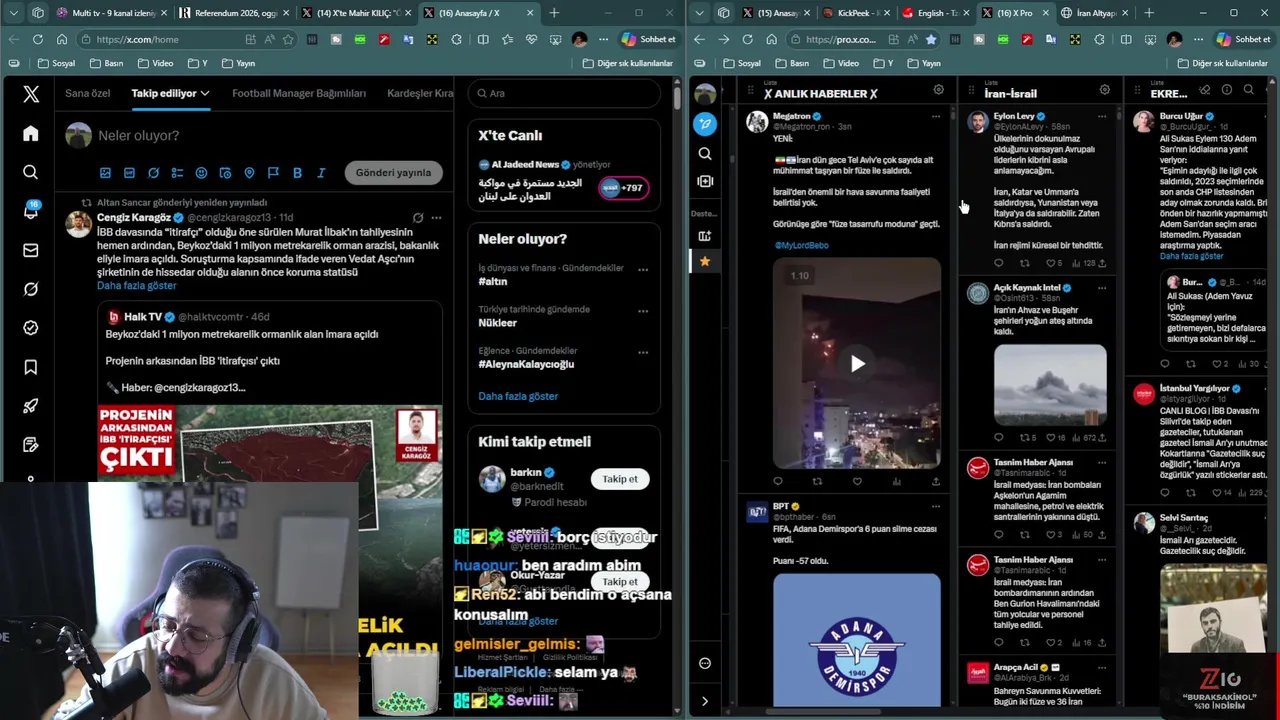This screenshot has width=1280, height=720.
Task: Click Daha fazla göster under trends list
Action: [x=518, y=396]
